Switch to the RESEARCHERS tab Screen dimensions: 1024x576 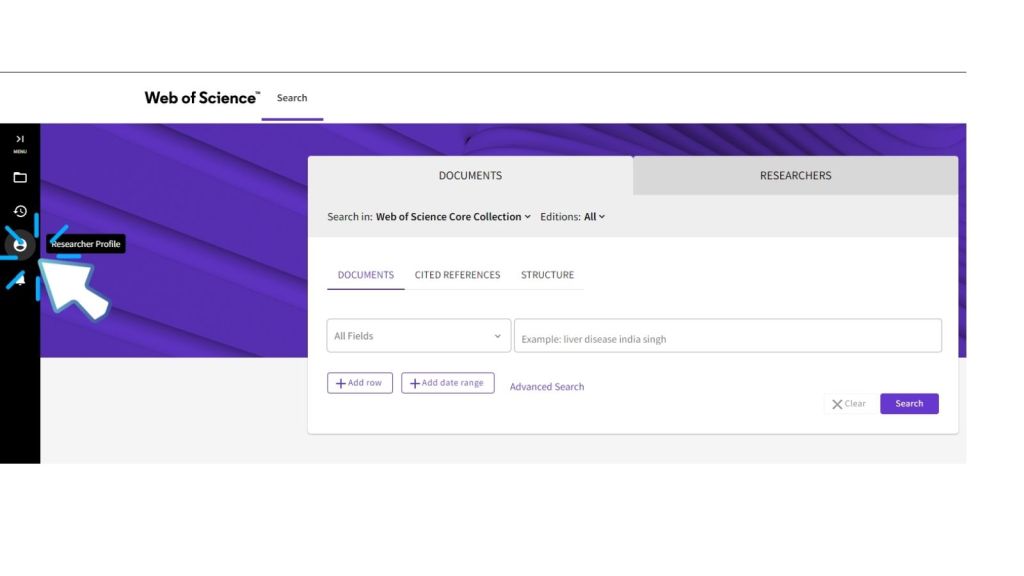[x=795, y=176]
